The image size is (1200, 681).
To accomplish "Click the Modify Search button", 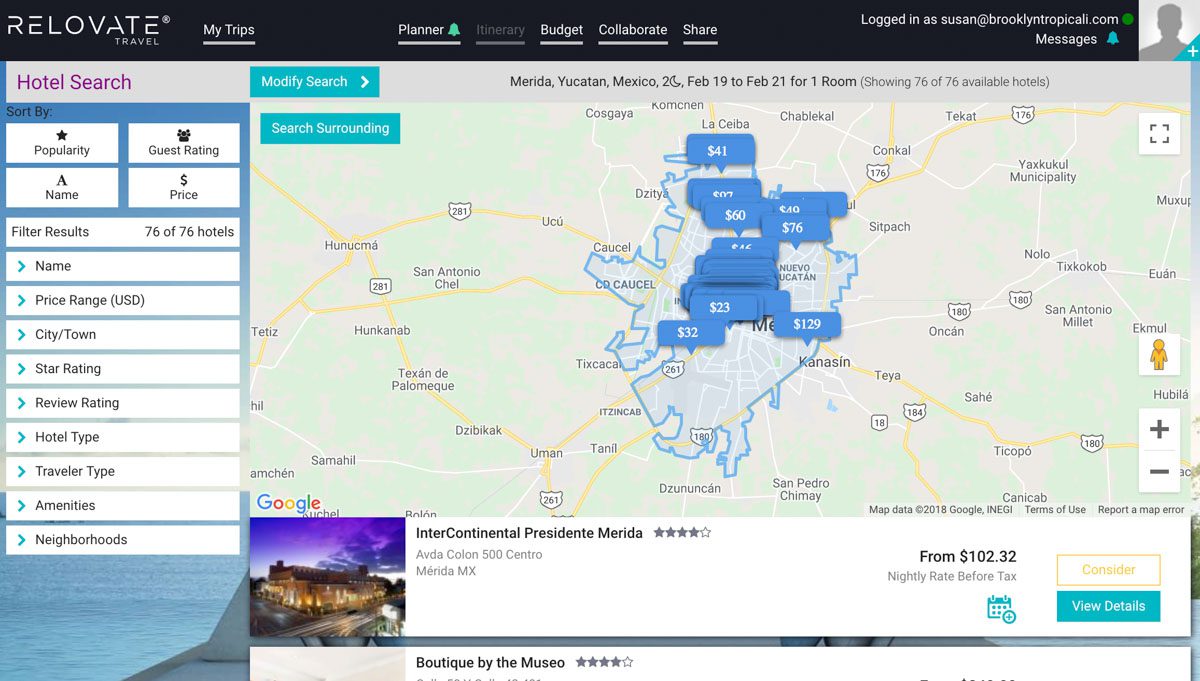I will pyautogui.click(x=315, y=82).
